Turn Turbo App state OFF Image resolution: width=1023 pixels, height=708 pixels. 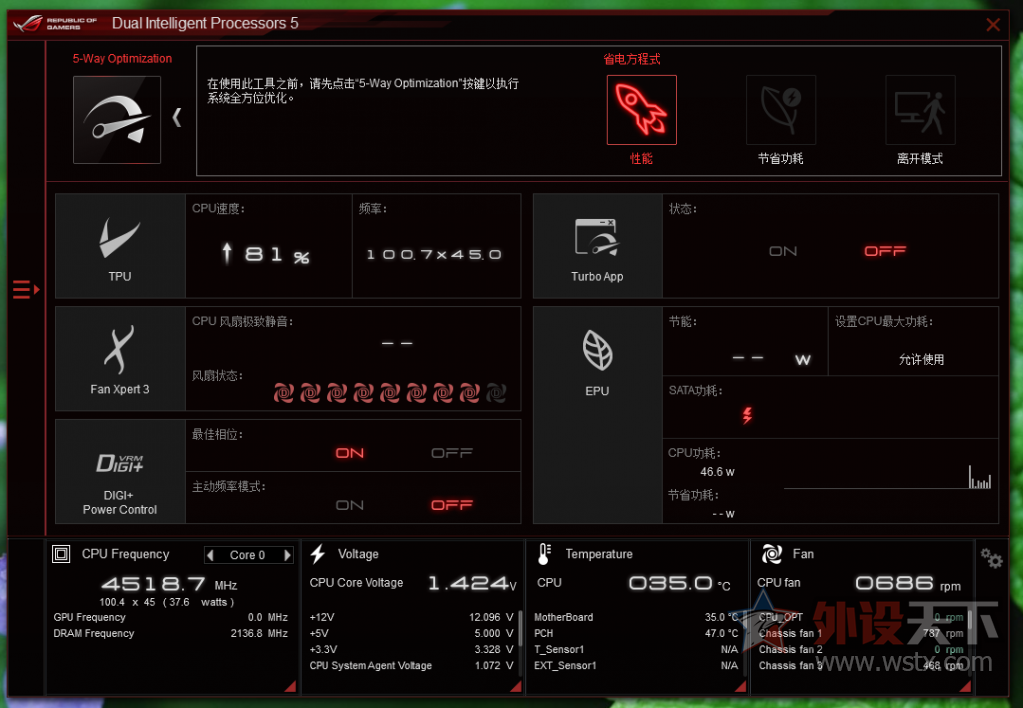point(885,251)
